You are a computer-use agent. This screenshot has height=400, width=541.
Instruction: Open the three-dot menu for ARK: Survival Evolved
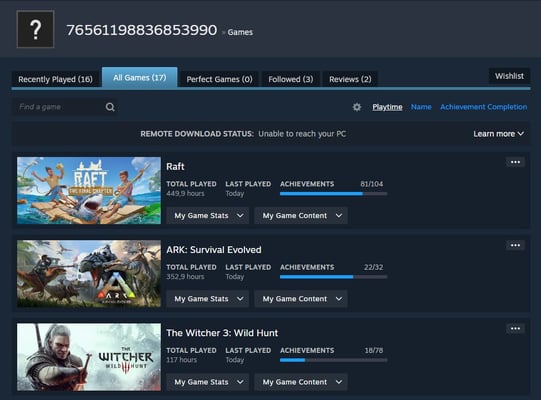point(515,245)
